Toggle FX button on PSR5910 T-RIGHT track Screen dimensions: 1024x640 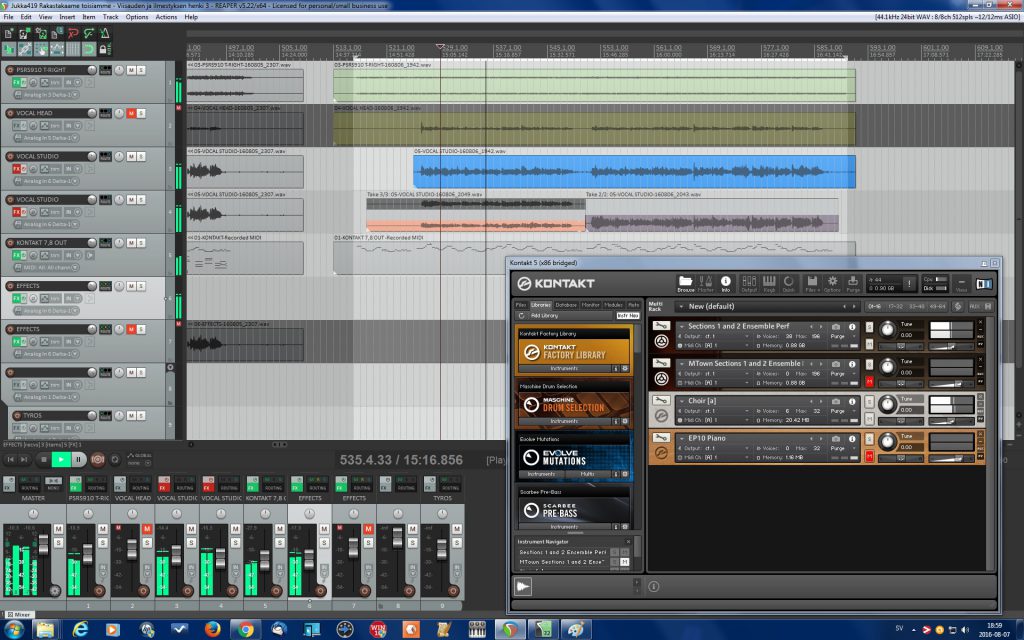point(16,82)
